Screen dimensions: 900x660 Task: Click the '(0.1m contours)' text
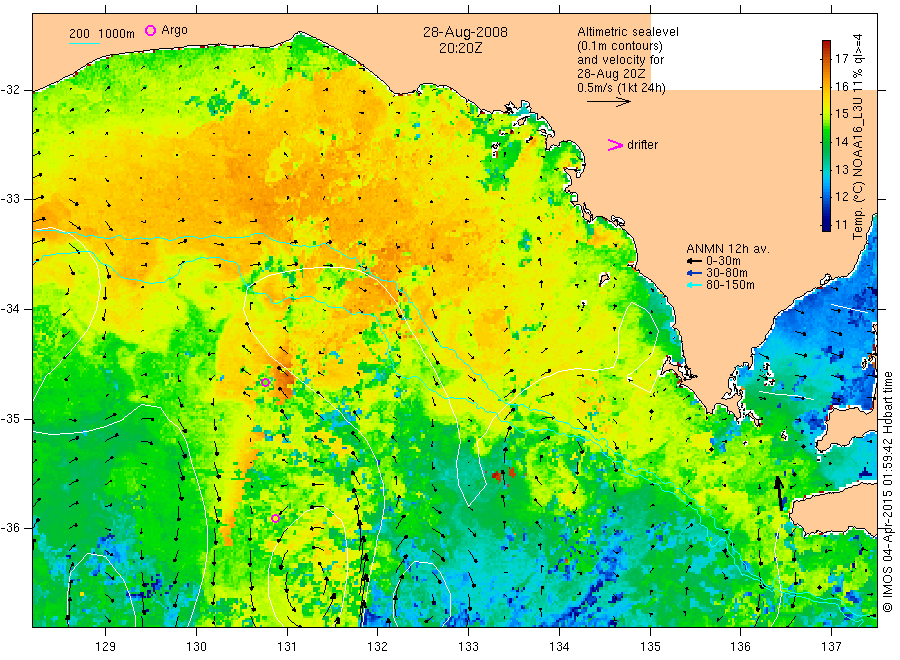click(619, 46)
